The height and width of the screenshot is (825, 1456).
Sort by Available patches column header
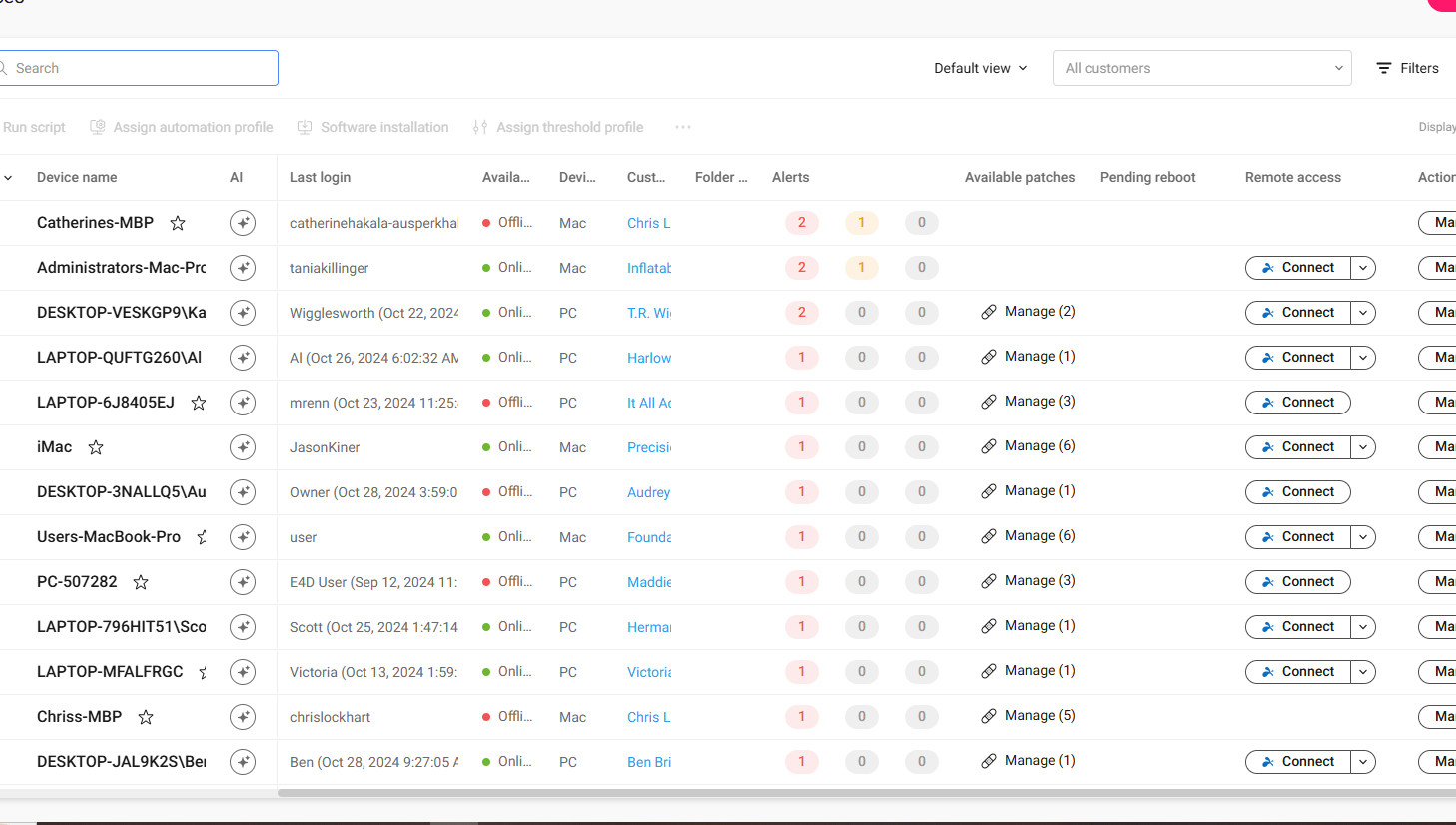pos(1020,177)
